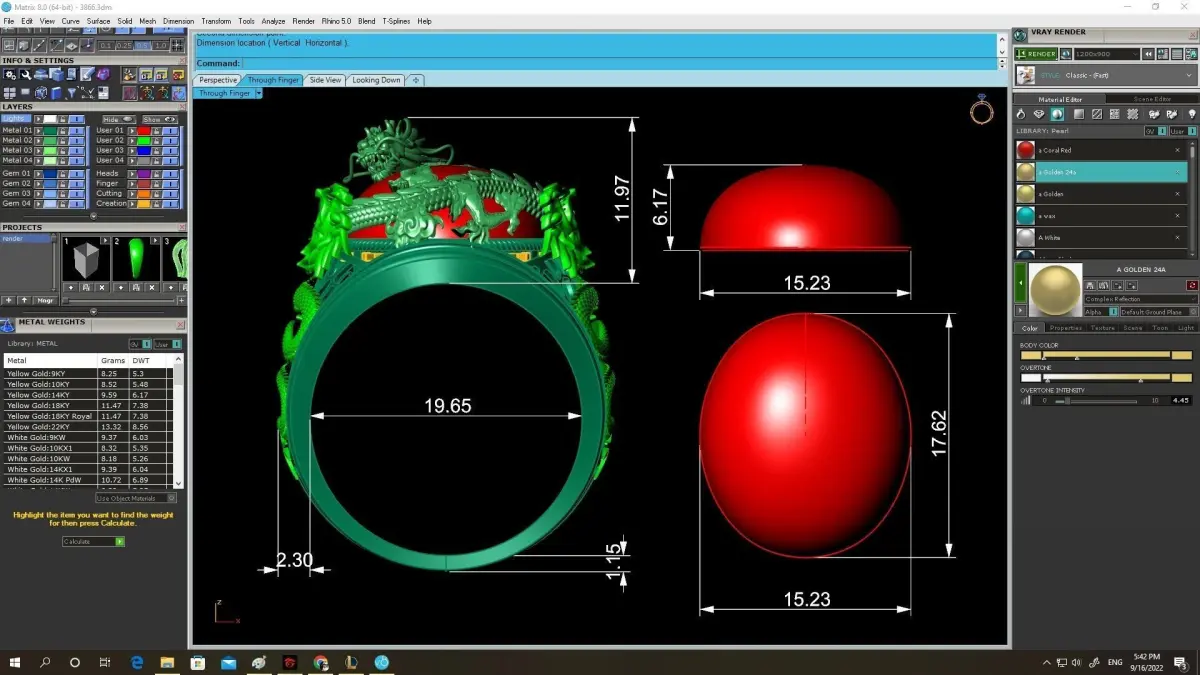This screenshot has width=1200, height=675.
Task: Remove the a Coral Red material
Action: tap(1177, 150)
